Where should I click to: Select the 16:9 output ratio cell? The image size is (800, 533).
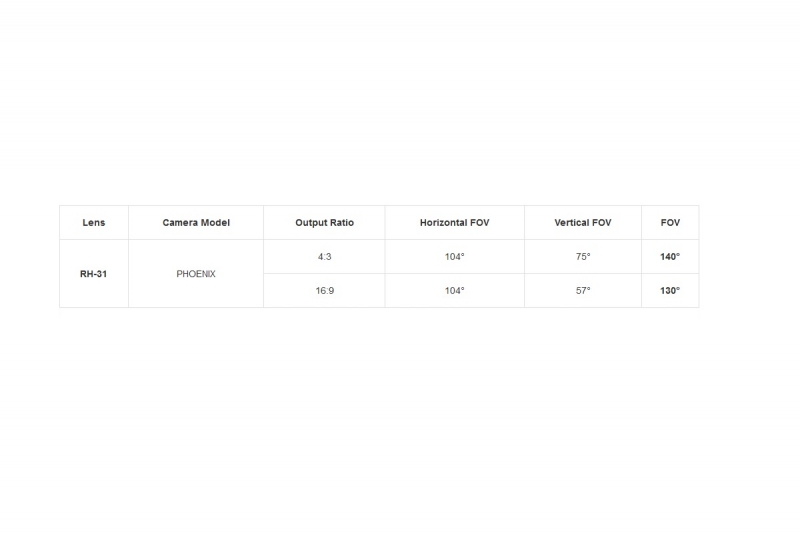[324, 291]
